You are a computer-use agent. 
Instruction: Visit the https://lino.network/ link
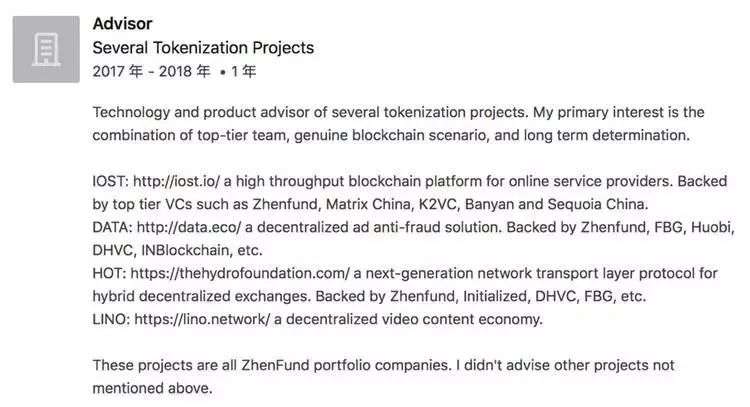point(202,319)
